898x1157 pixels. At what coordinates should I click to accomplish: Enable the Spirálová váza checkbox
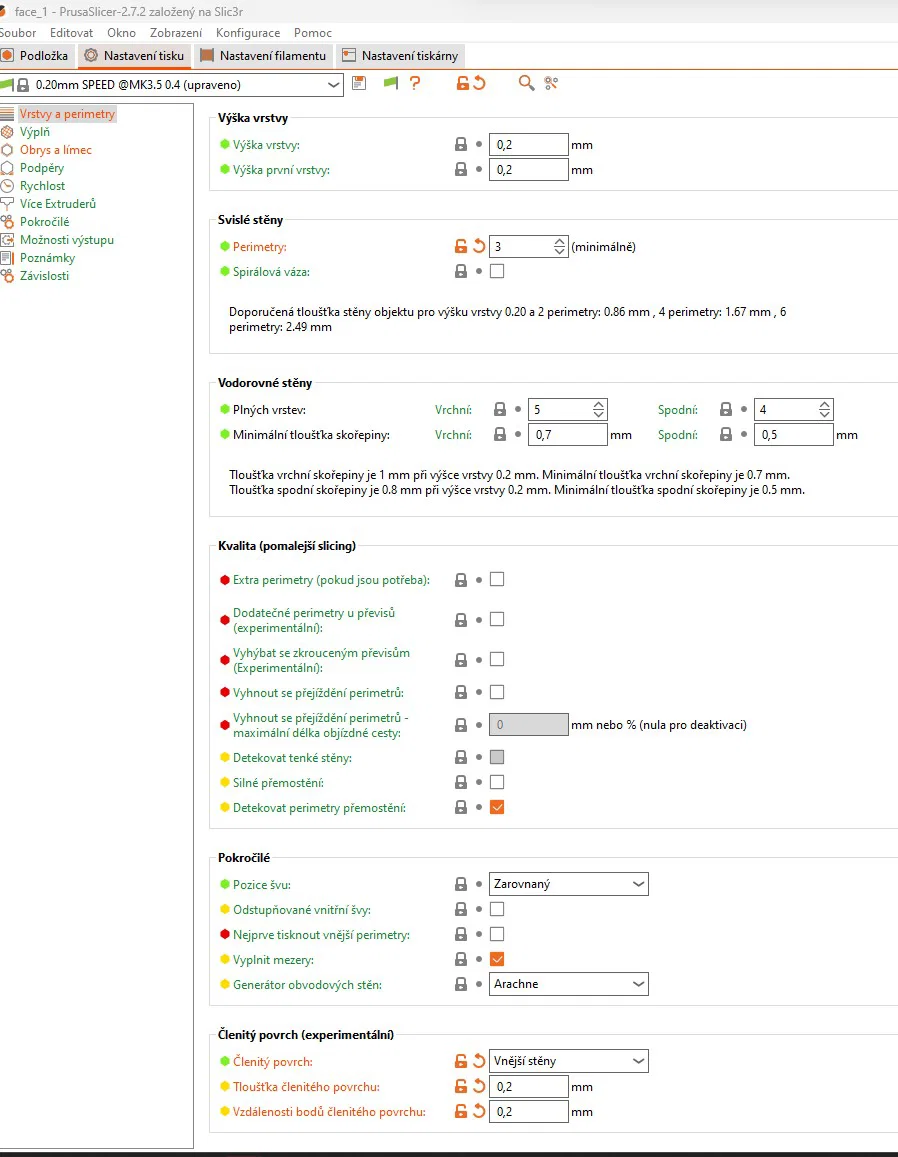(497, 272)
